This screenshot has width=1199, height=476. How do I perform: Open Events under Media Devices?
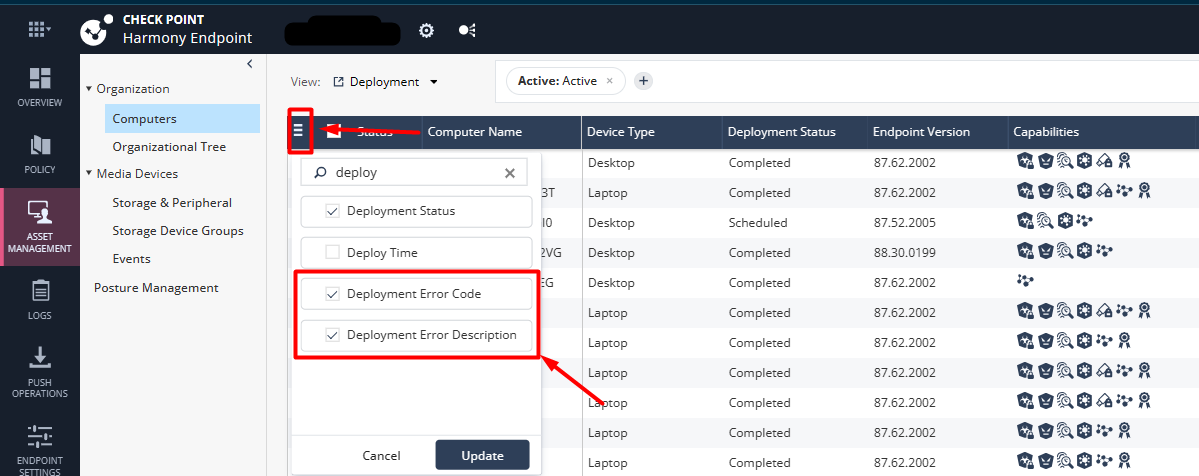point(132,259)
